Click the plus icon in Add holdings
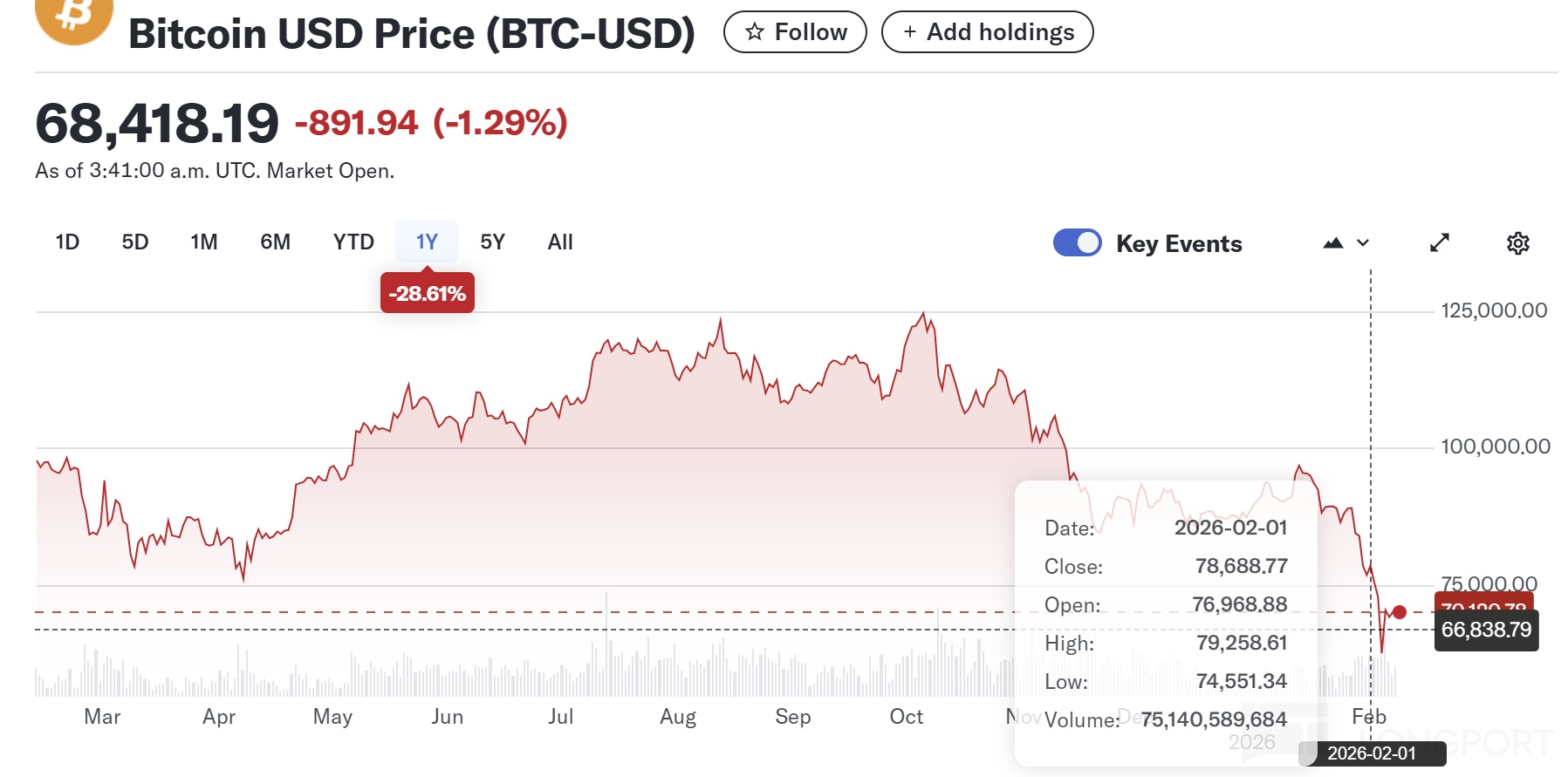 [910, 32]
